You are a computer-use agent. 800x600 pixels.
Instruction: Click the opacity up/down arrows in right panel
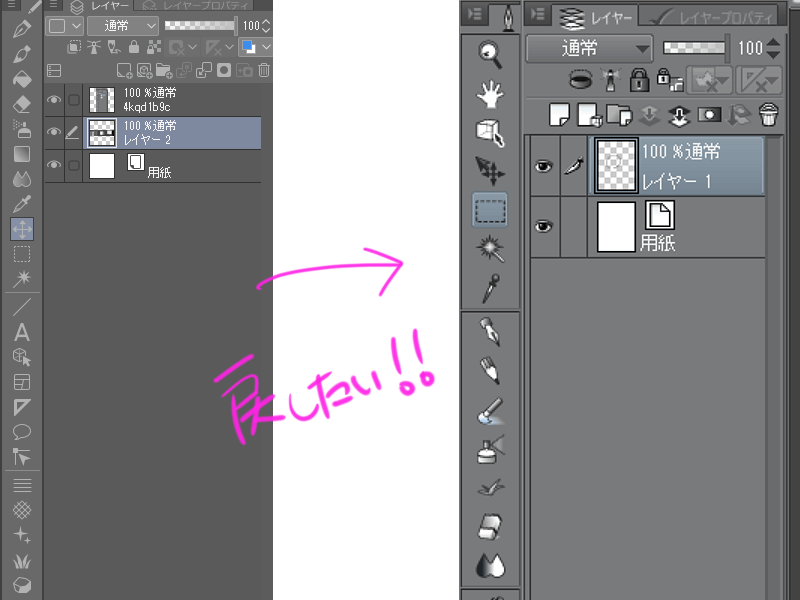[x=773, y=48]
